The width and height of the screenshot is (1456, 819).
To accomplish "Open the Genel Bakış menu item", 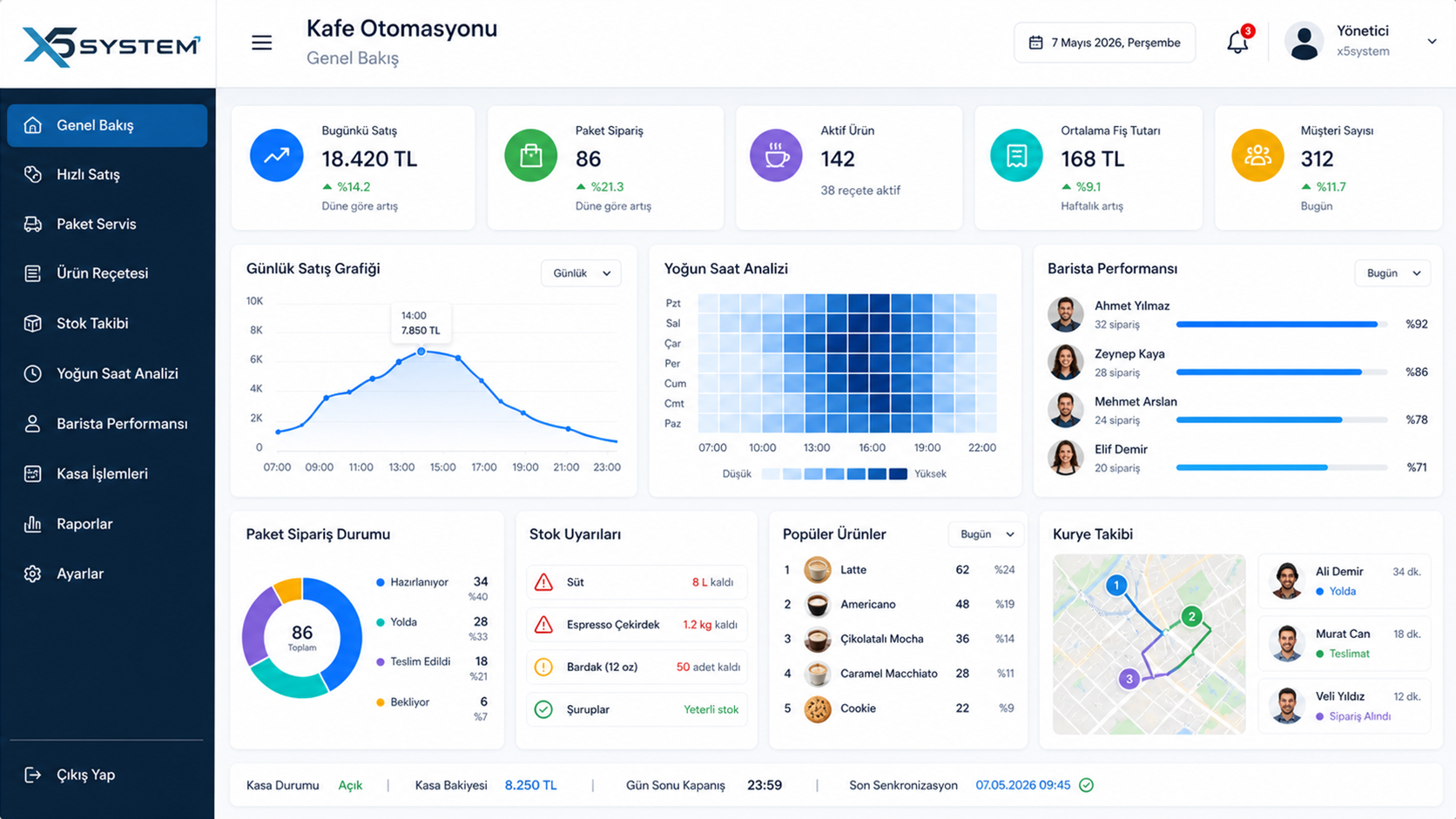I will click(107, 125).
